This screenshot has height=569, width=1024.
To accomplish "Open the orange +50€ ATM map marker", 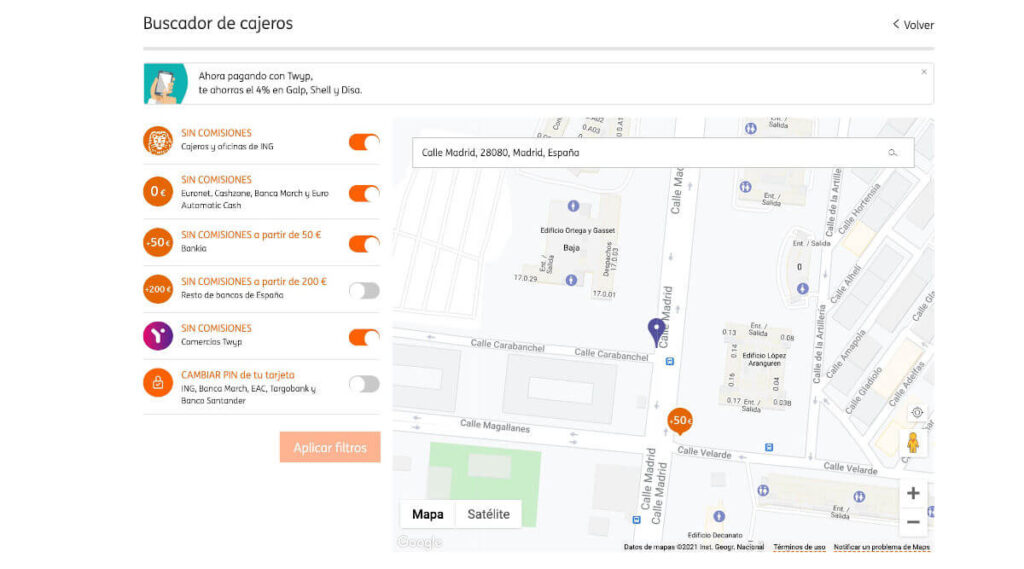I will [680, 421].
